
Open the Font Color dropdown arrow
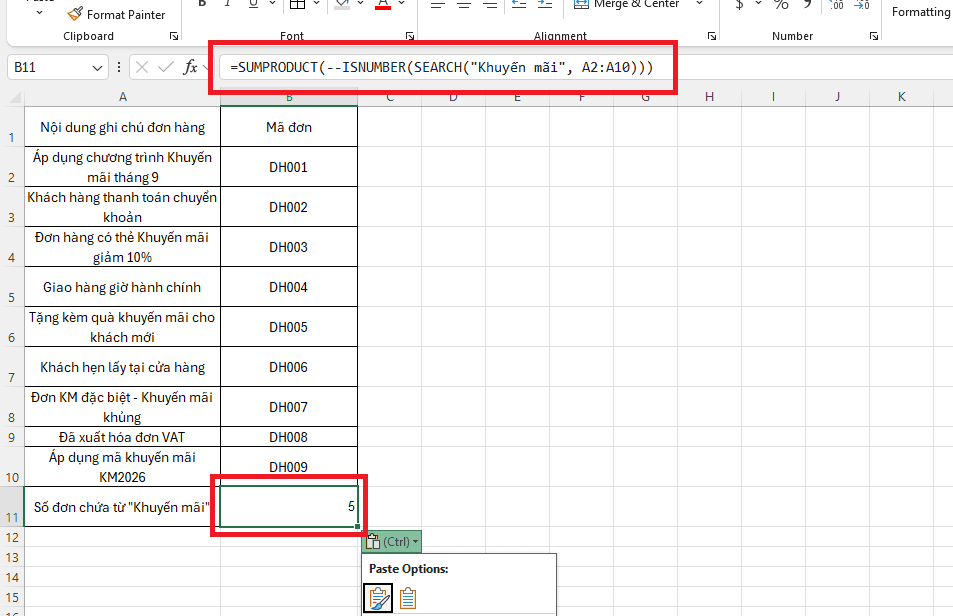(x=401, y=4)
